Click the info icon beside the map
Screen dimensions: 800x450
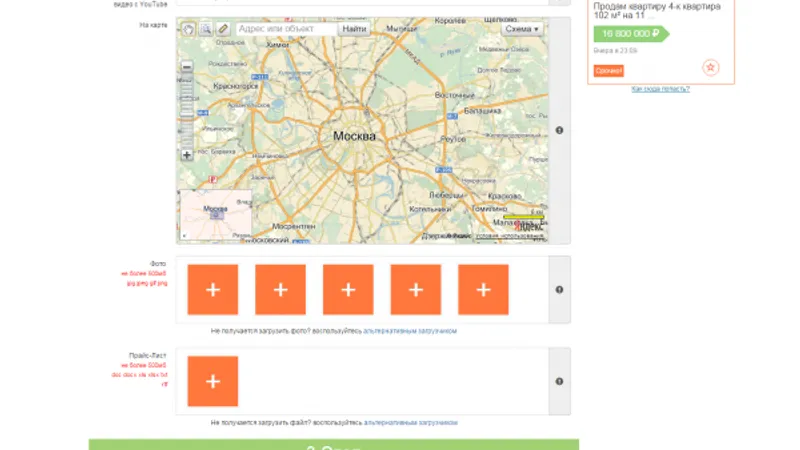tap(559, 131)
